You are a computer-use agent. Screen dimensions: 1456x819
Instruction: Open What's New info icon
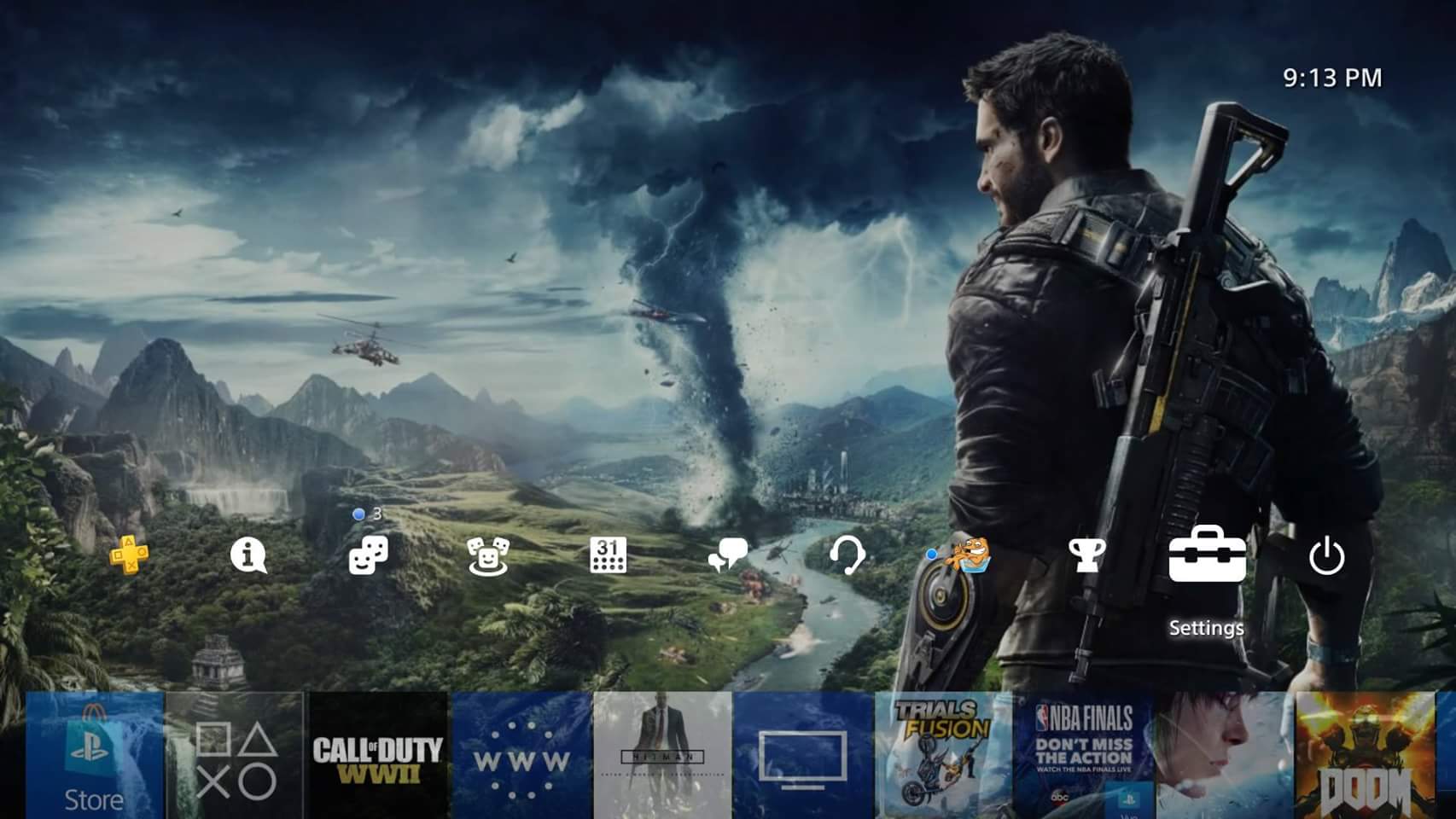pos(248,556)
